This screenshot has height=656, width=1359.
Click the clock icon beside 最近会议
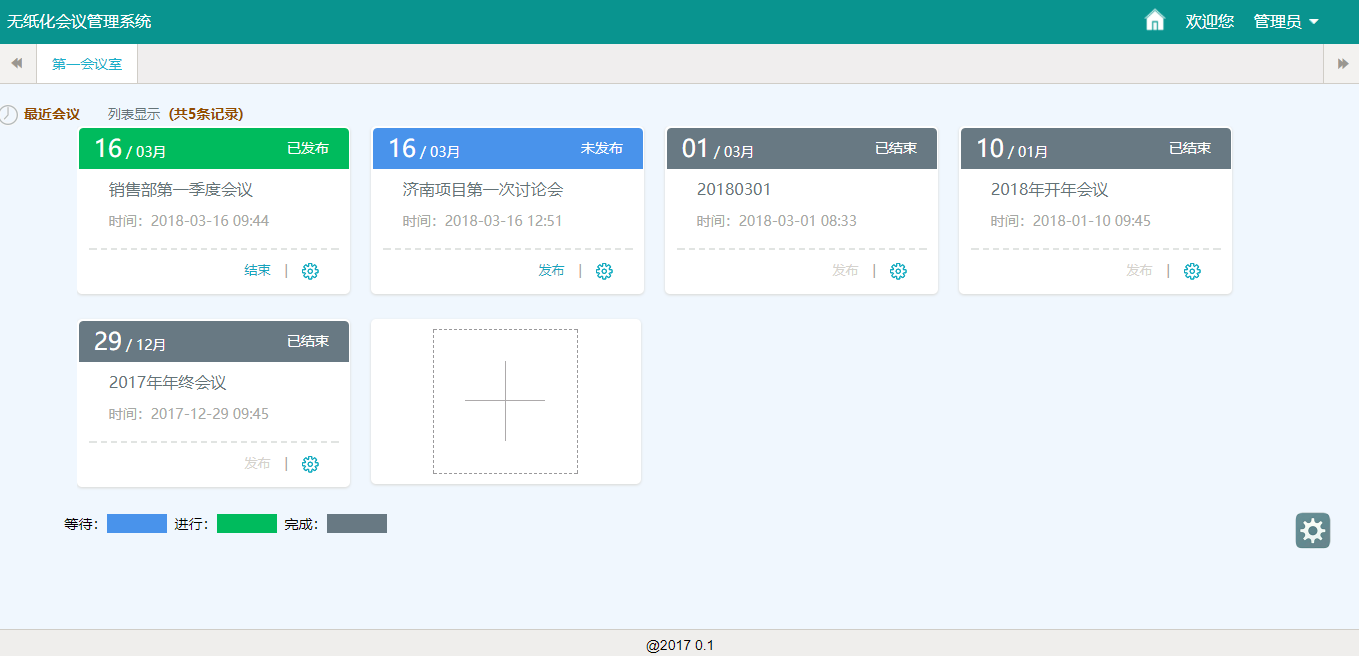[8, 115]
